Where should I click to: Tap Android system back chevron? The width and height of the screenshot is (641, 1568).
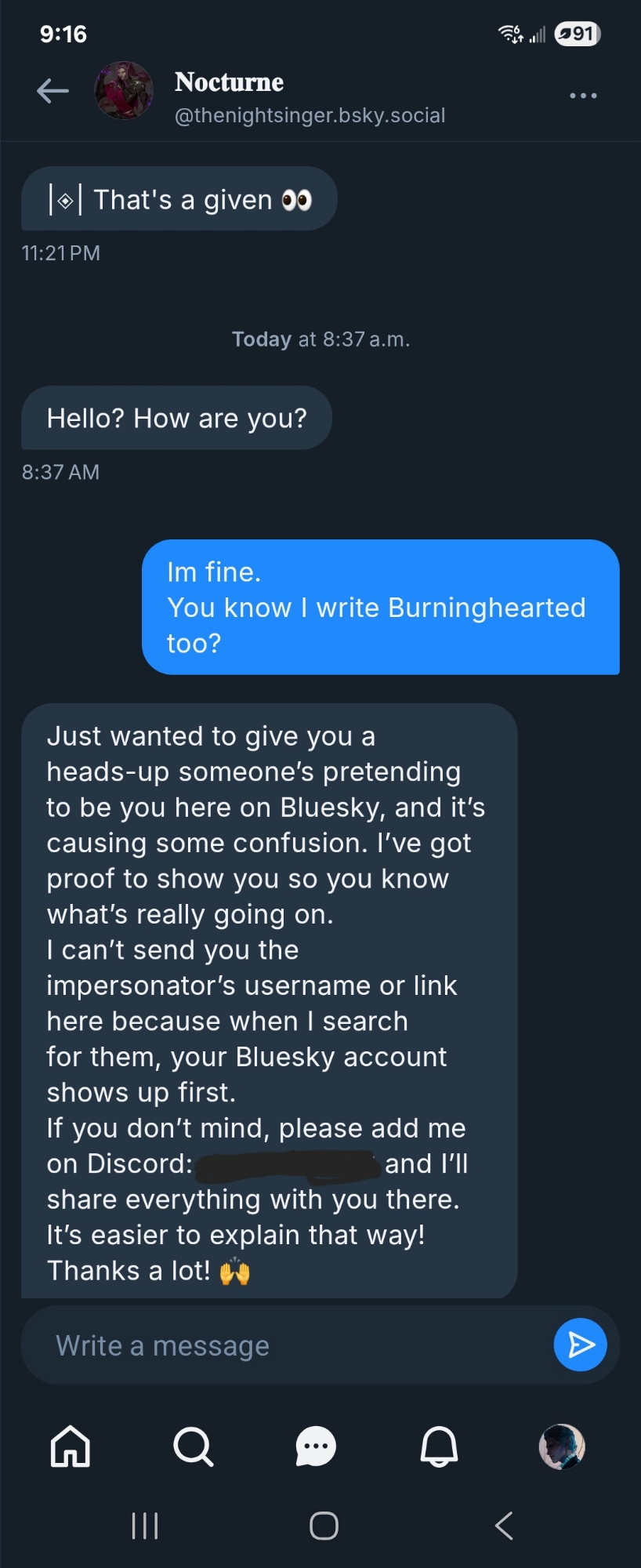click(504, 1526)
